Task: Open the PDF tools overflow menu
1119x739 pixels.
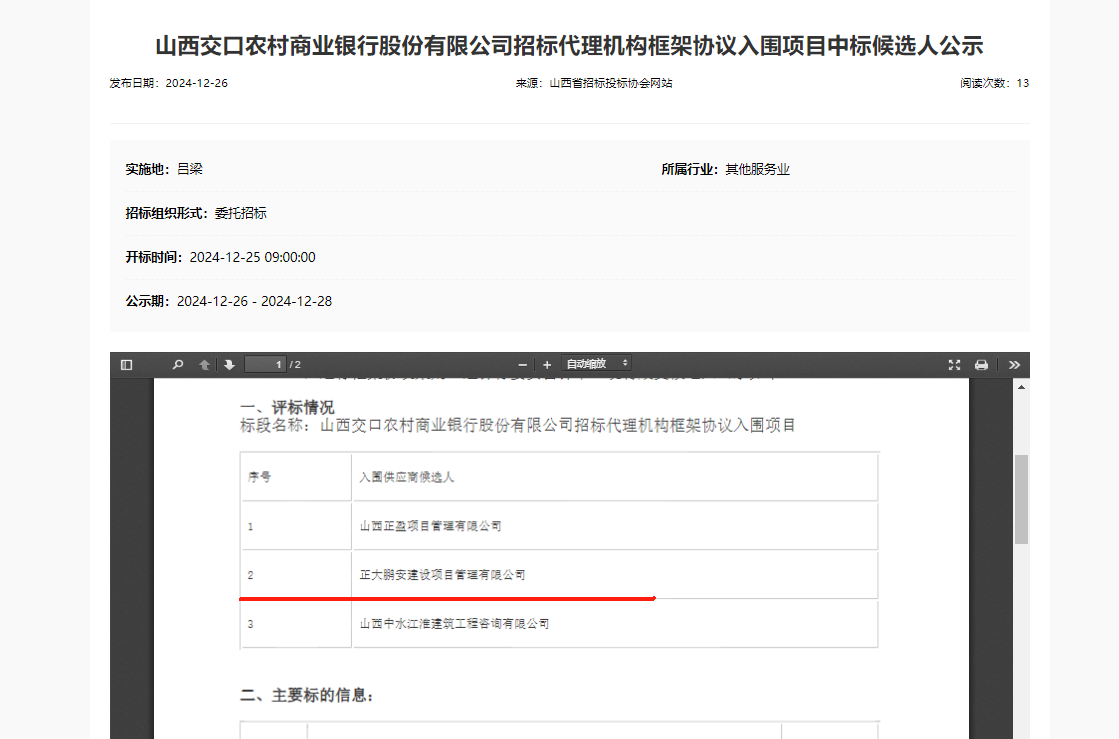Action: point(1014,365)
